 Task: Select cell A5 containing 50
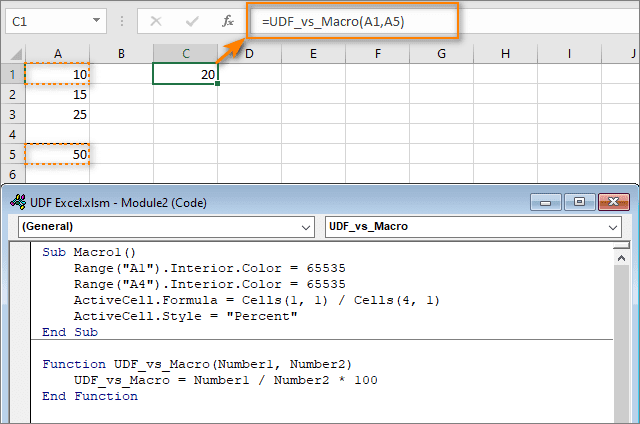pos(58,154)
